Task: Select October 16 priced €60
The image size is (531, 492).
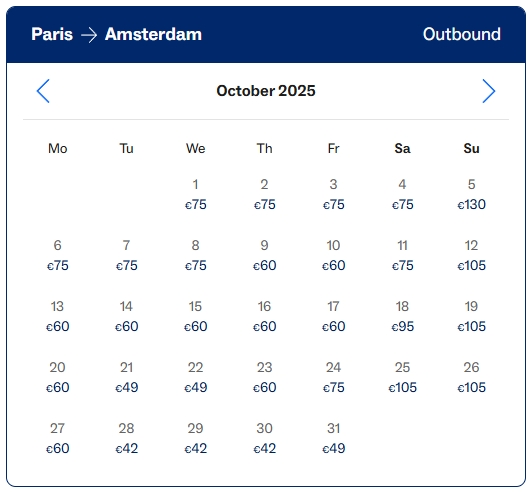Action: 264,316
